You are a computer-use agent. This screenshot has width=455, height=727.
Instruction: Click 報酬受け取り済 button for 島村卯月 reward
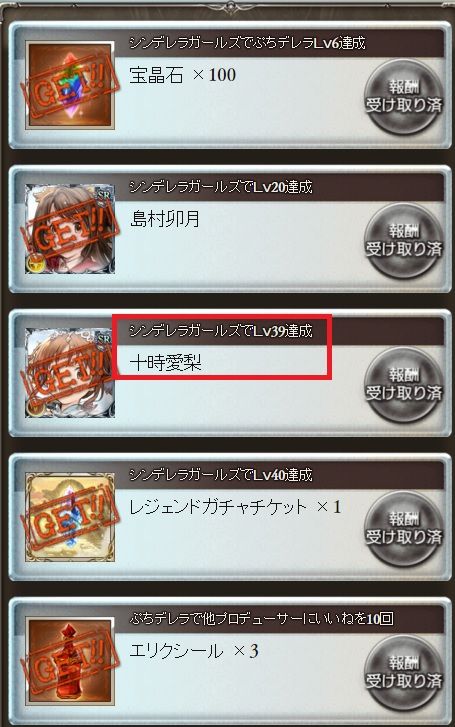pyautogui.click(x=404, y=241)
